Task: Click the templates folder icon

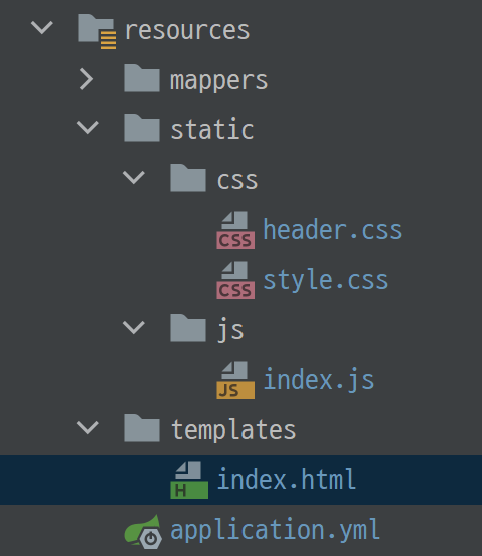Action: [142, 428]
